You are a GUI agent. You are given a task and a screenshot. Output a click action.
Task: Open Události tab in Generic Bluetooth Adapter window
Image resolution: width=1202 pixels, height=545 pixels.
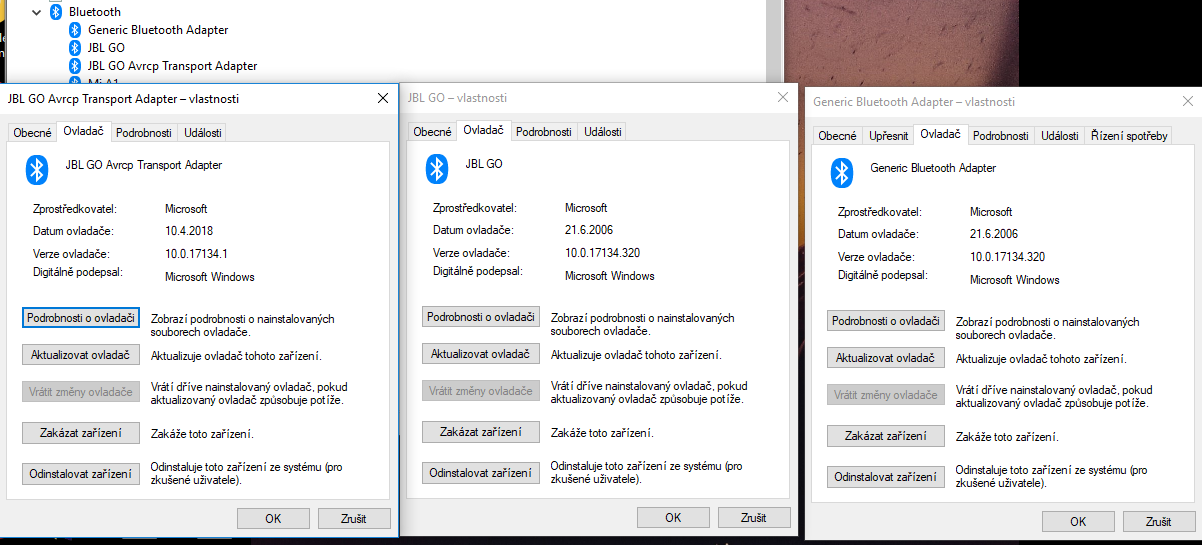[x=1060, y=136]
